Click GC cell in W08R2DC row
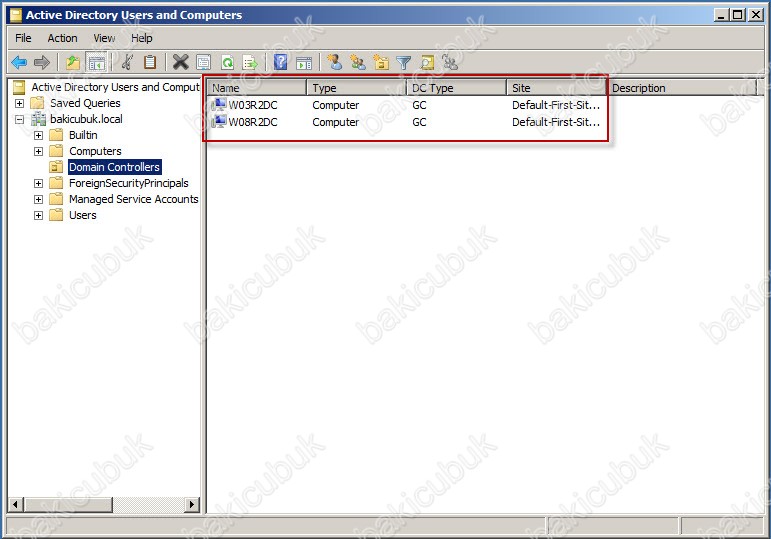 tap(419, 122)
